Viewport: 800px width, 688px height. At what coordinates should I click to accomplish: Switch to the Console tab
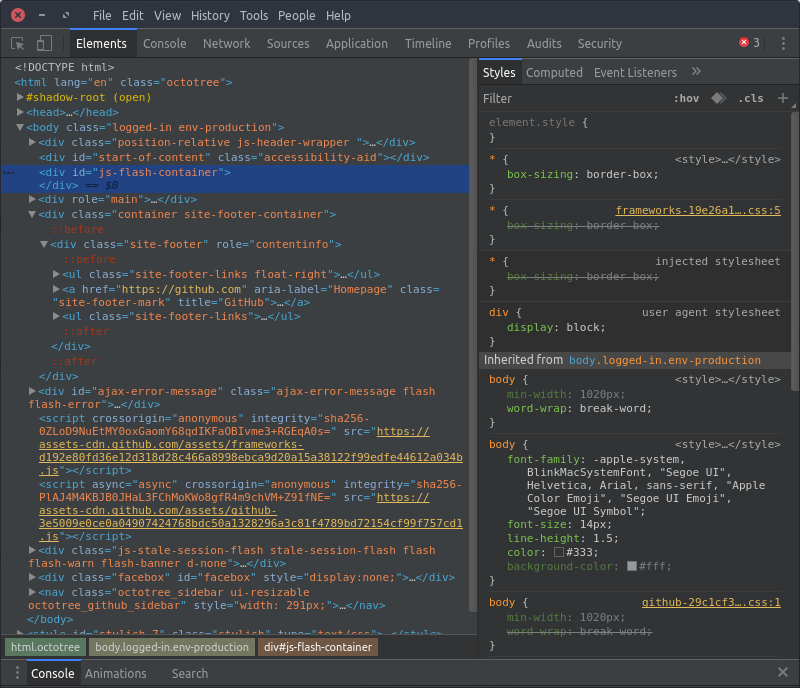(x=164, y=43)
